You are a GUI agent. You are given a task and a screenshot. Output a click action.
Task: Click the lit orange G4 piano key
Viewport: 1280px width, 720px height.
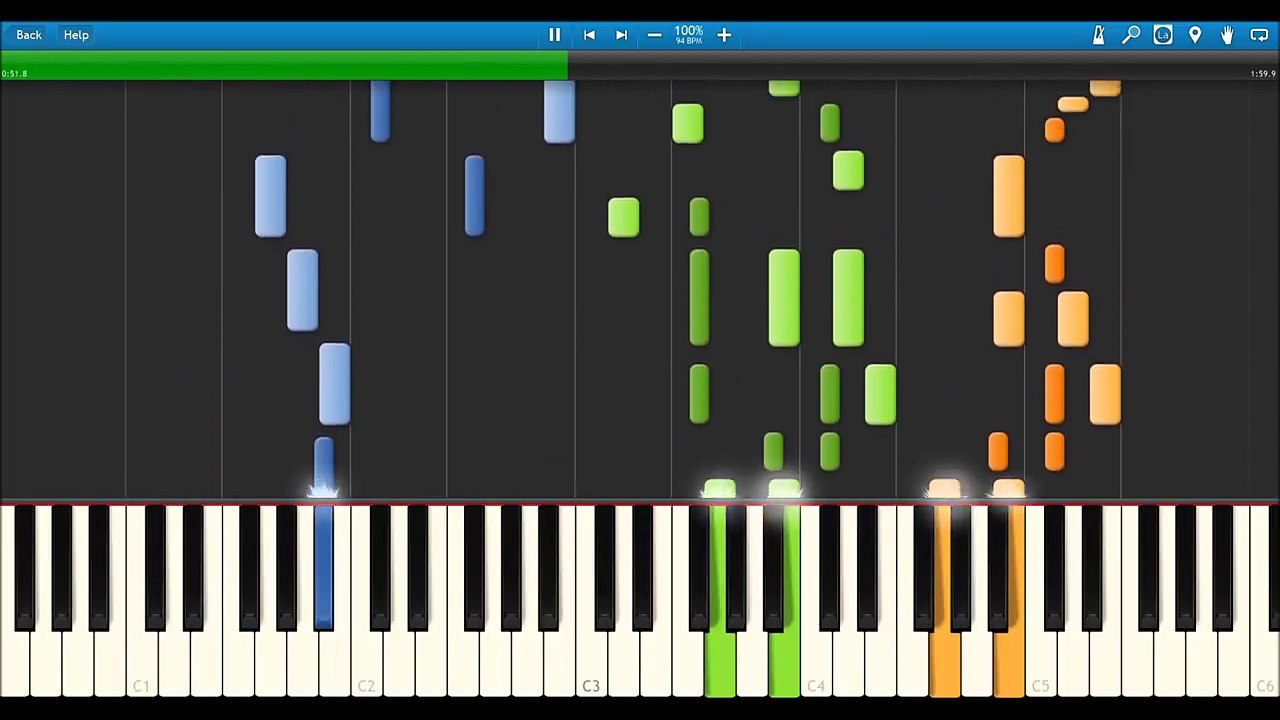(945, 660)
